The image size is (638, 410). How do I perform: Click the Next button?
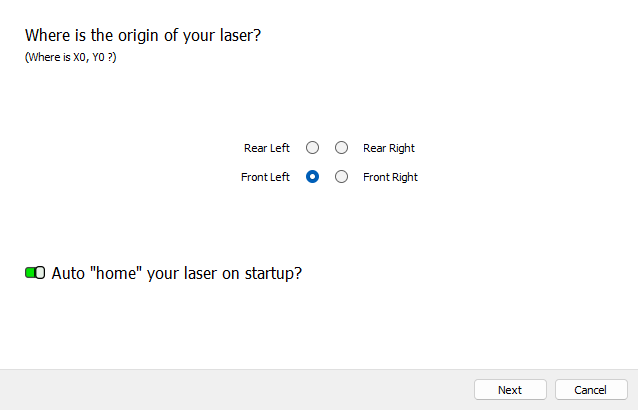[x=510, y=390]
